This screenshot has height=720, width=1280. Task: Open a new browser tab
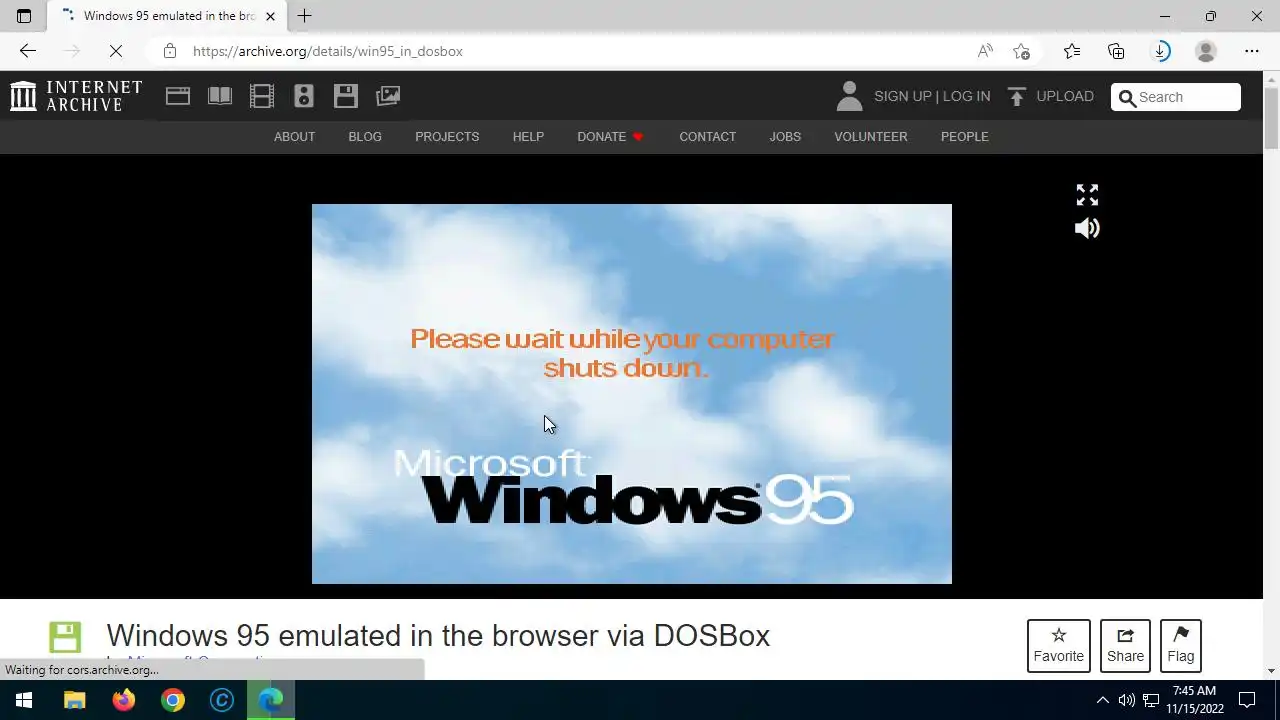(x=304, y=16)
